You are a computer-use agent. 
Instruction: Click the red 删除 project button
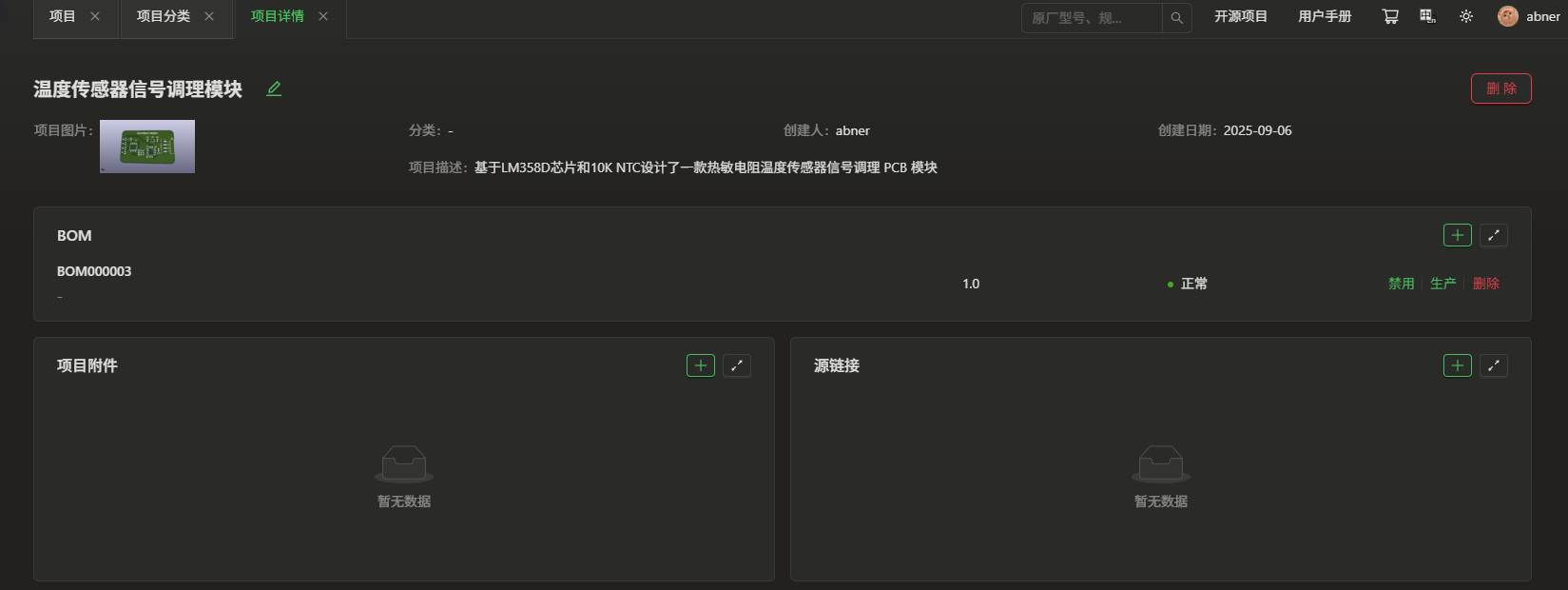tap(1500, 88)
